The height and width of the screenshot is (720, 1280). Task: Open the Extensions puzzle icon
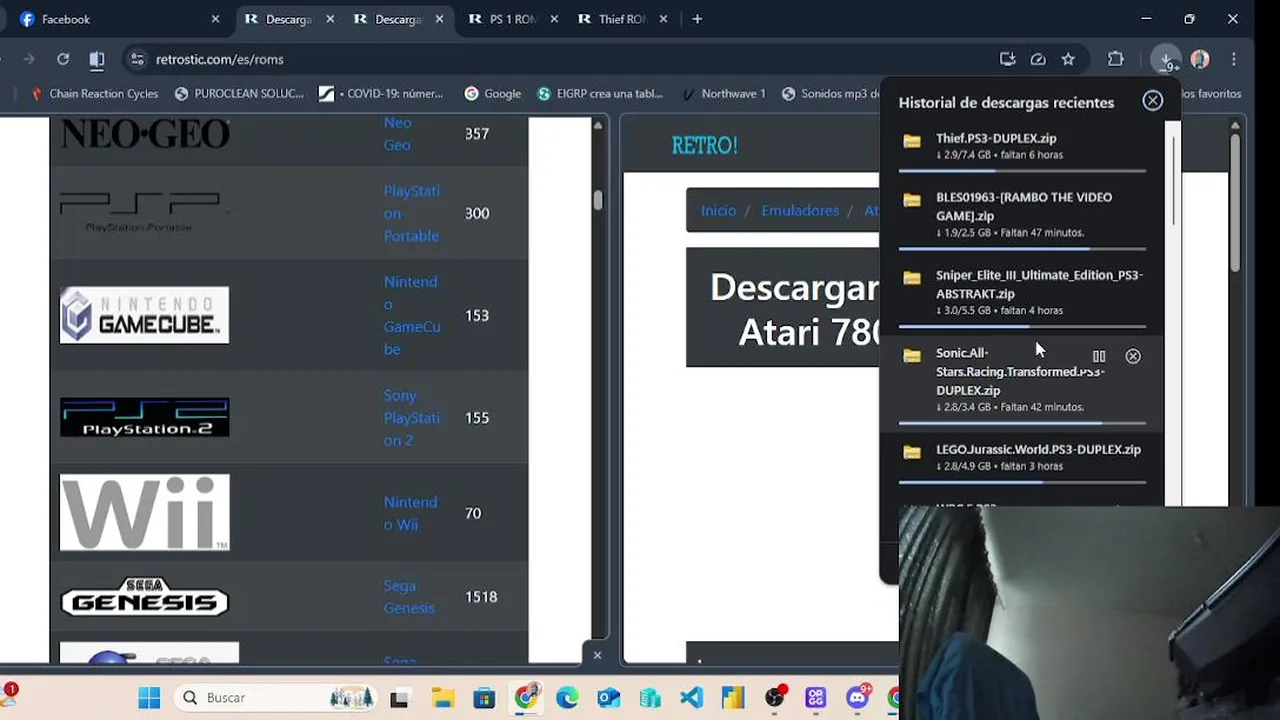1116,60
